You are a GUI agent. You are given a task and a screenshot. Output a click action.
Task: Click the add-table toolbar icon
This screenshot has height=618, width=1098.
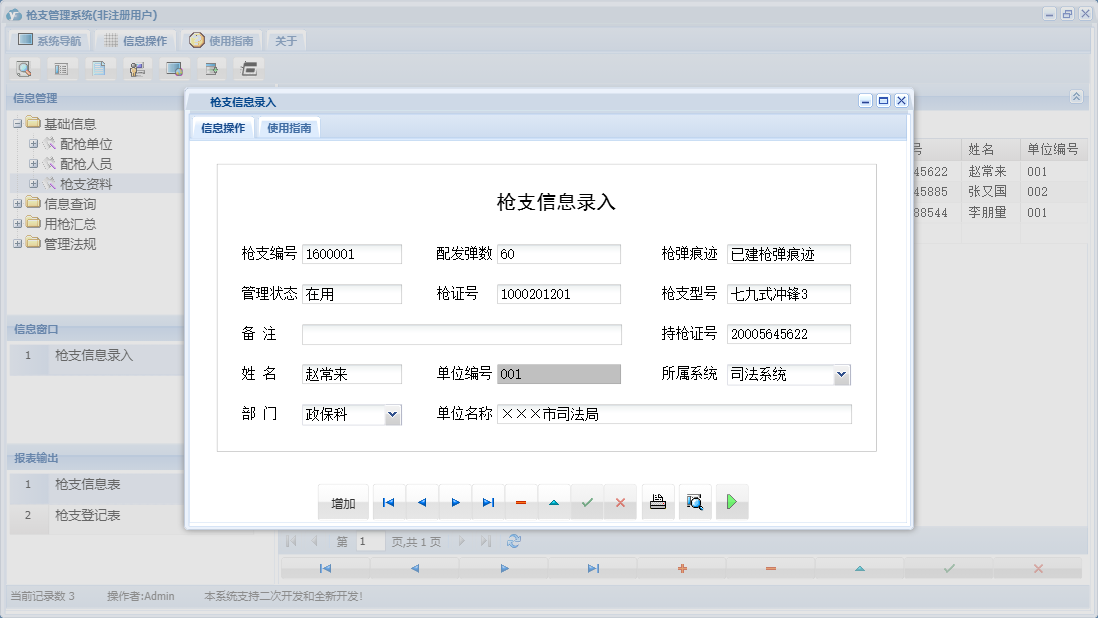[210, 68]
